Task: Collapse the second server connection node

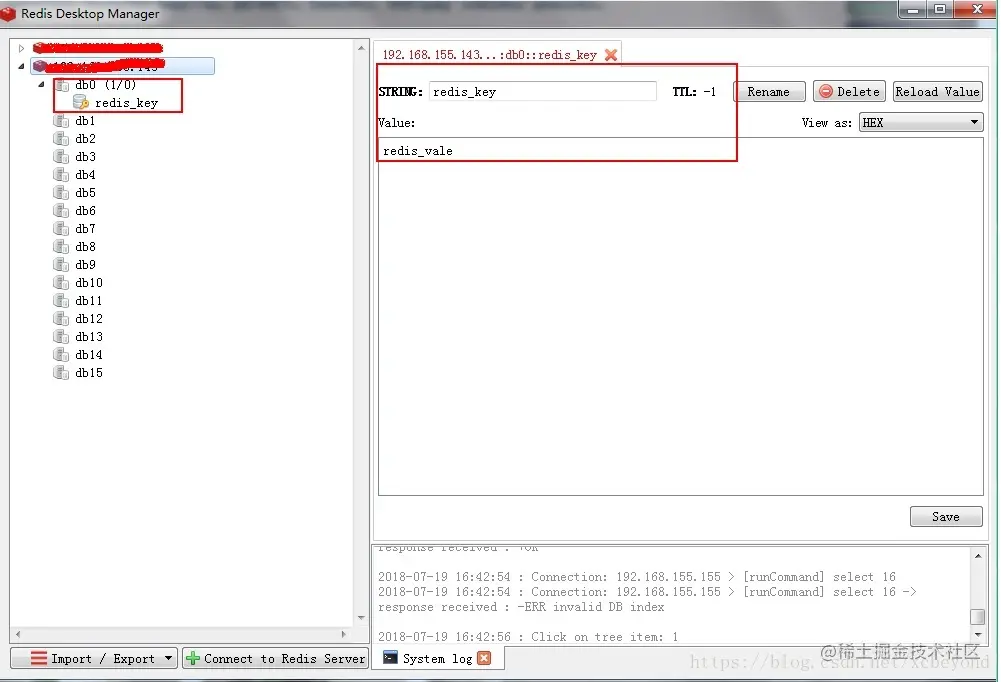Action: click(x=21, y=66)
